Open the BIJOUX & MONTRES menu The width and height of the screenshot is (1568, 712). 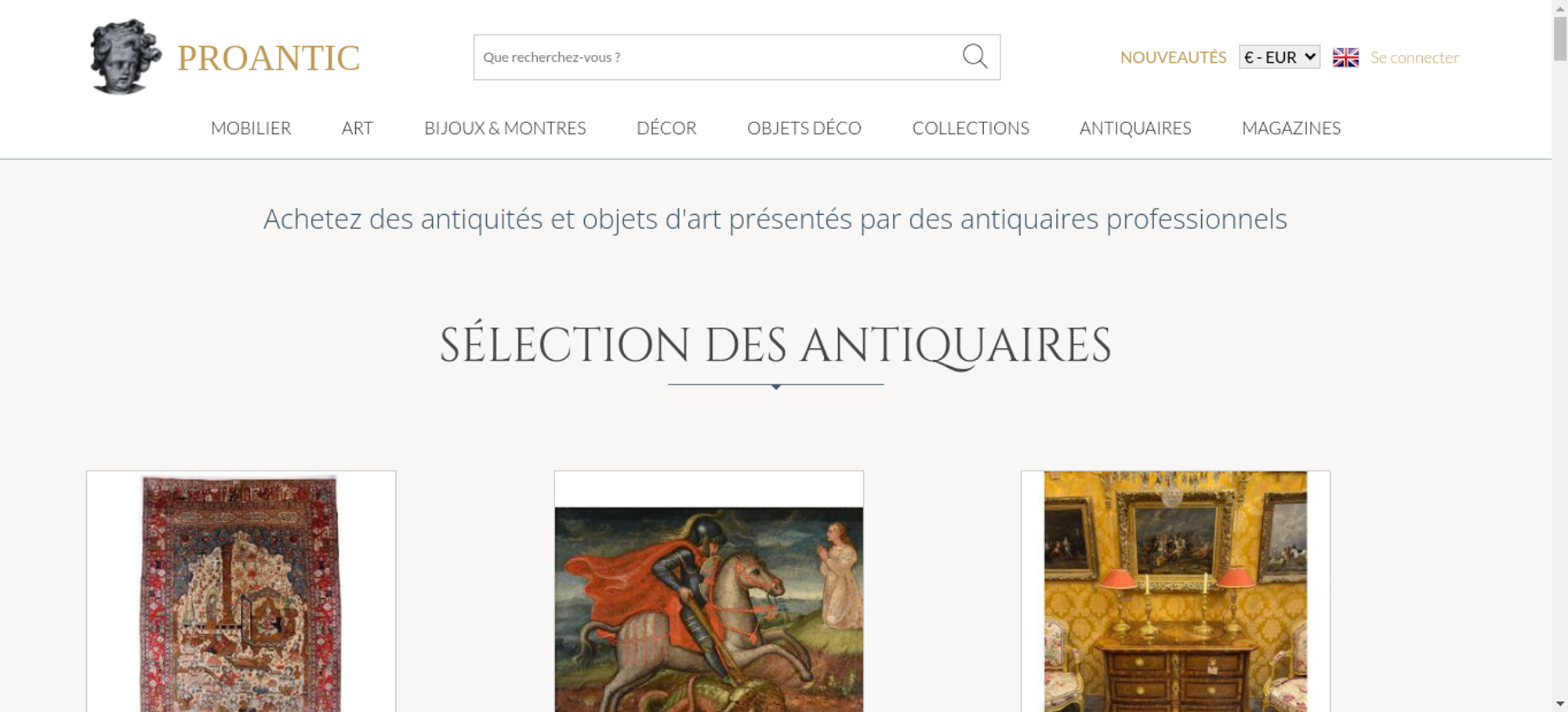pos(505,128)
